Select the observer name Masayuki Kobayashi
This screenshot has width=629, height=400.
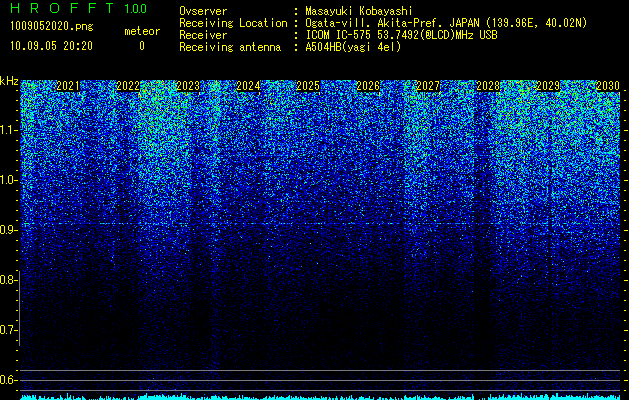[x=359, y=11]
